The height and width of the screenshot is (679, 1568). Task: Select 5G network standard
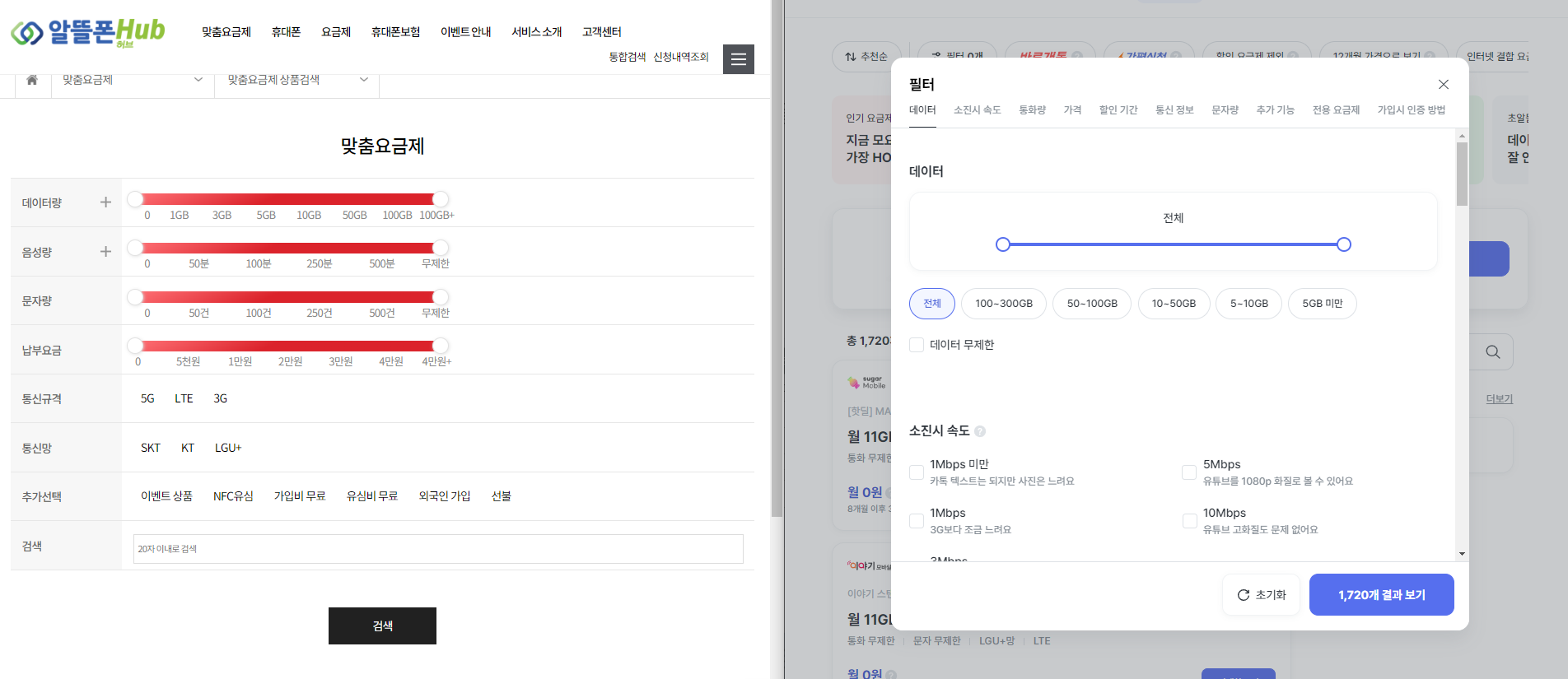pyautogui.click(x=147, y=398)
